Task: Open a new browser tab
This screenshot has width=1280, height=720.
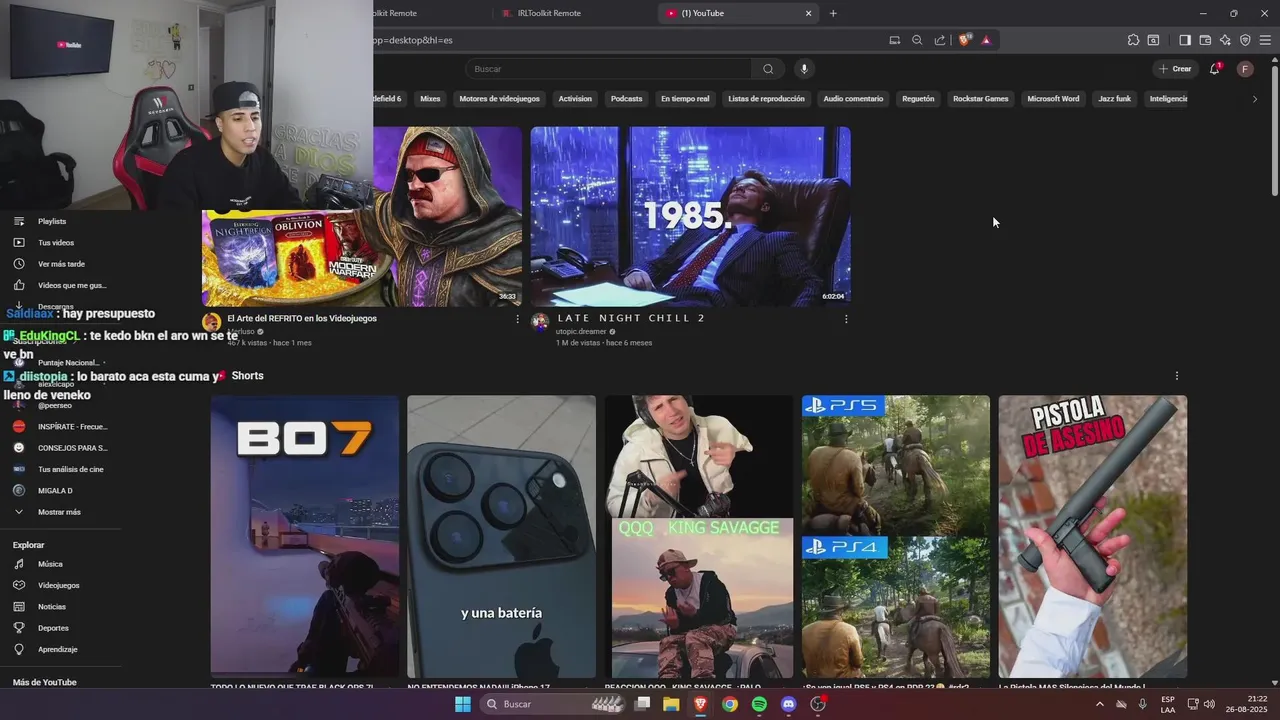Action: [833, 13]
